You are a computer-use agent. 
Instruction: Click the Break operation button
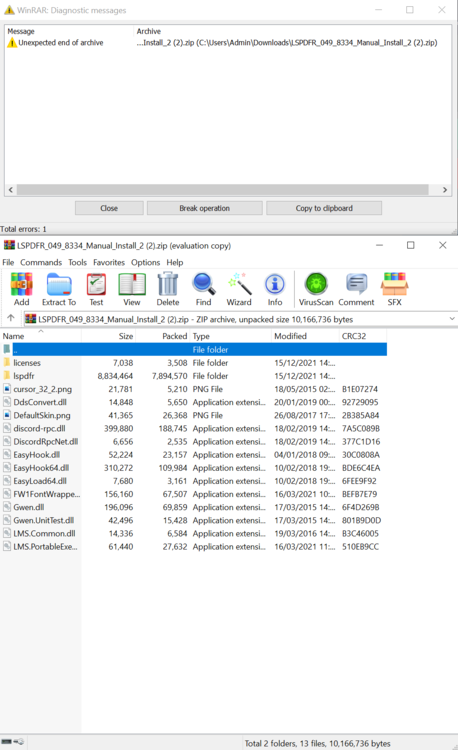coord(205,208)
